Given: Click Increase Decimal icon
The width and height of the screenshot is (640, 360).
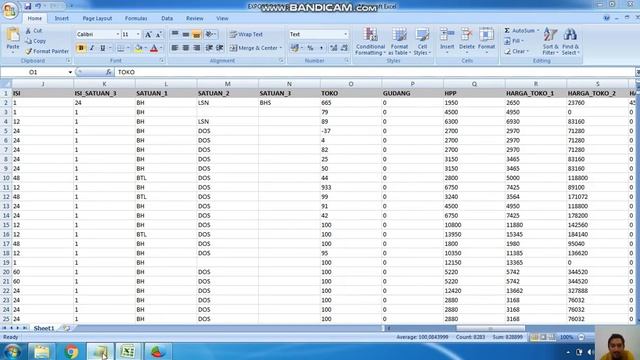Looking at the screenshot, I should click(x=333, y=48).
